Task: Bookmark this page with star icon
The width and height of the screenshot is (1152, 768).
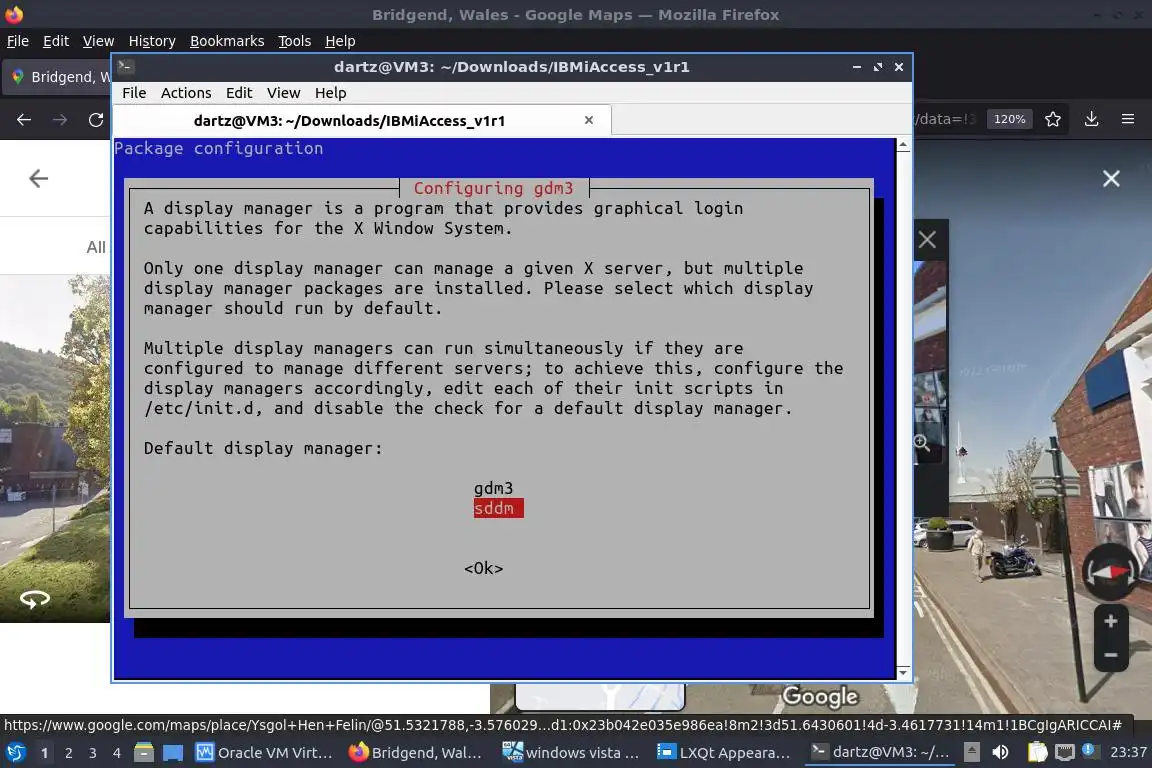Action: (x=1053, y=119)
